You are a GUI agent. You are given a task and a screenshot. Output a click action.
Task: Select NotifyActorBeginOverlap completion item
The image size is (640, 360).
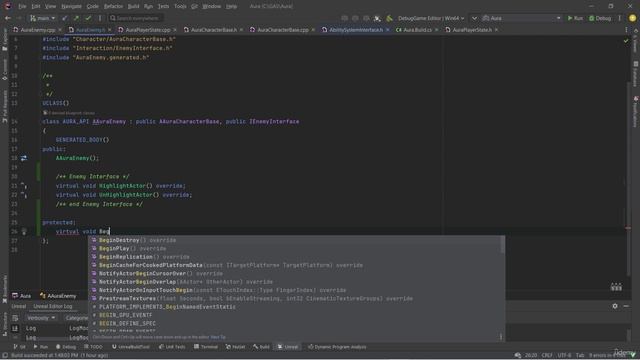pyautogui.click(x=295, y=282)
